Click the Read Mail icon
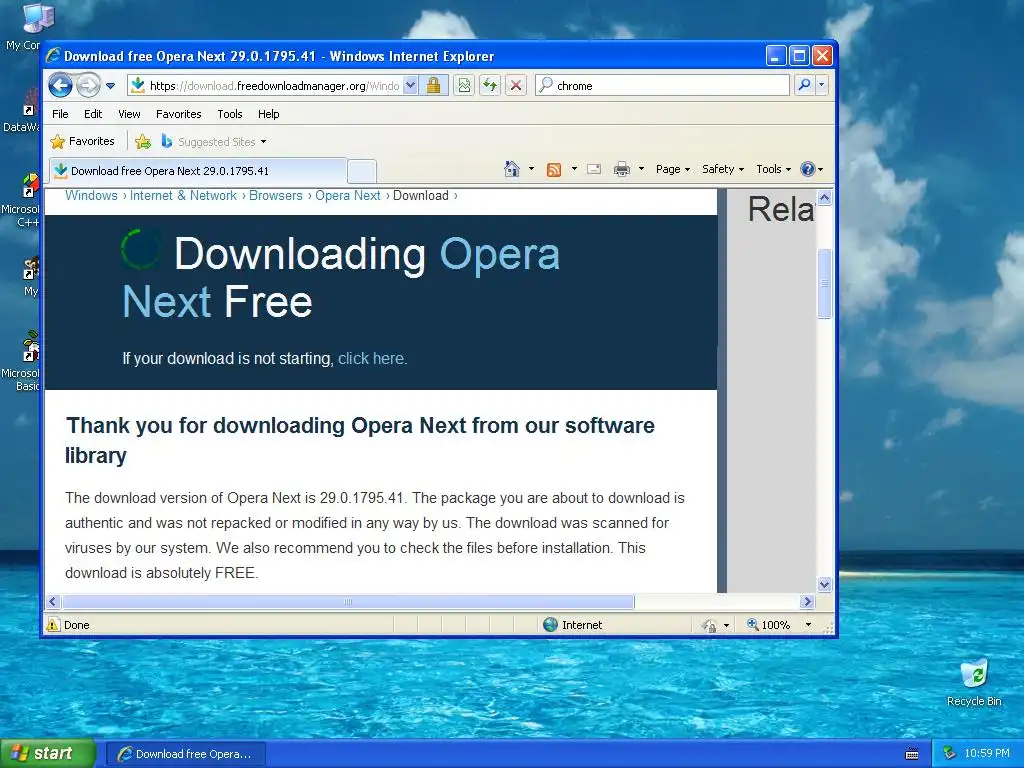Image resolution: width=1024 pixels, height=768 pixels. coord(594,169)
